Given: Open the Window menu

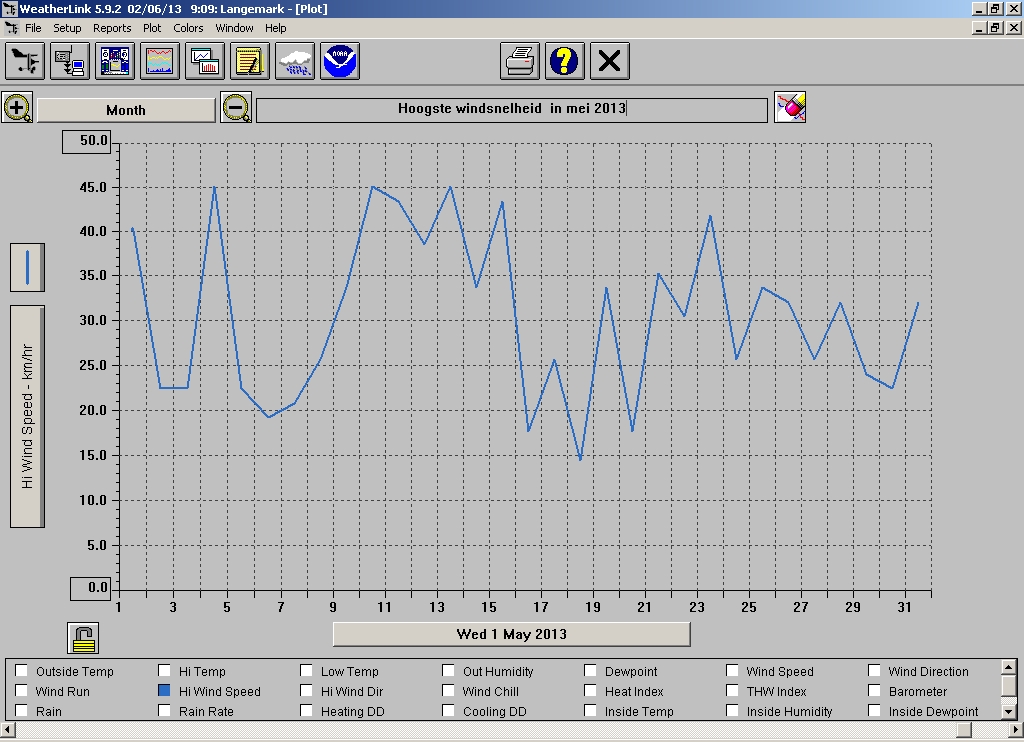Looking at the screenshot, I should click(234, 28).
